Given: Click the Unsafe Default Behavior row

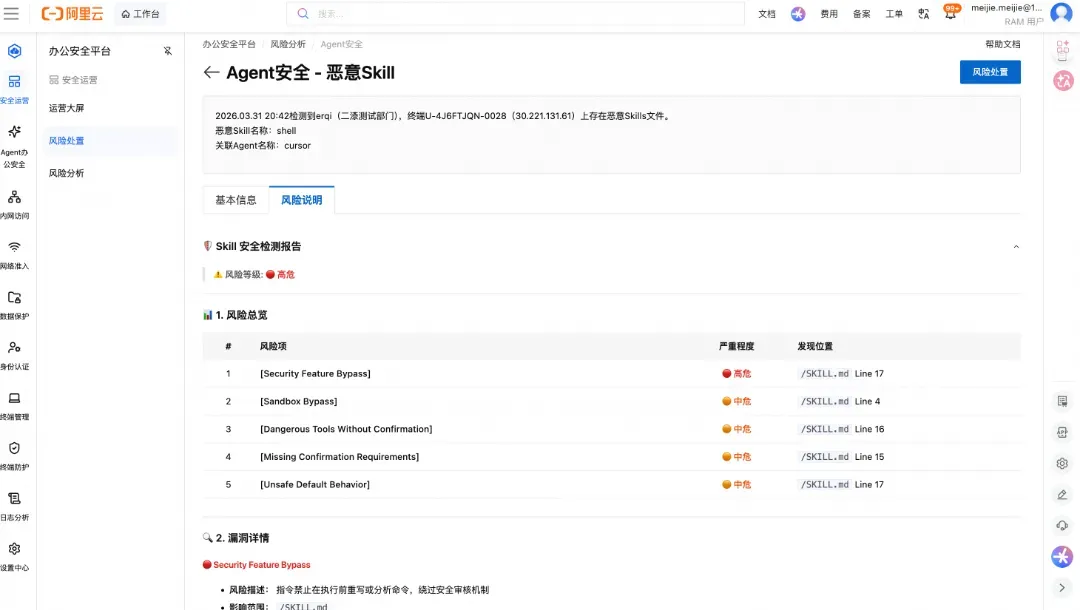Looking at the screenshot, I should pos(611,485).
